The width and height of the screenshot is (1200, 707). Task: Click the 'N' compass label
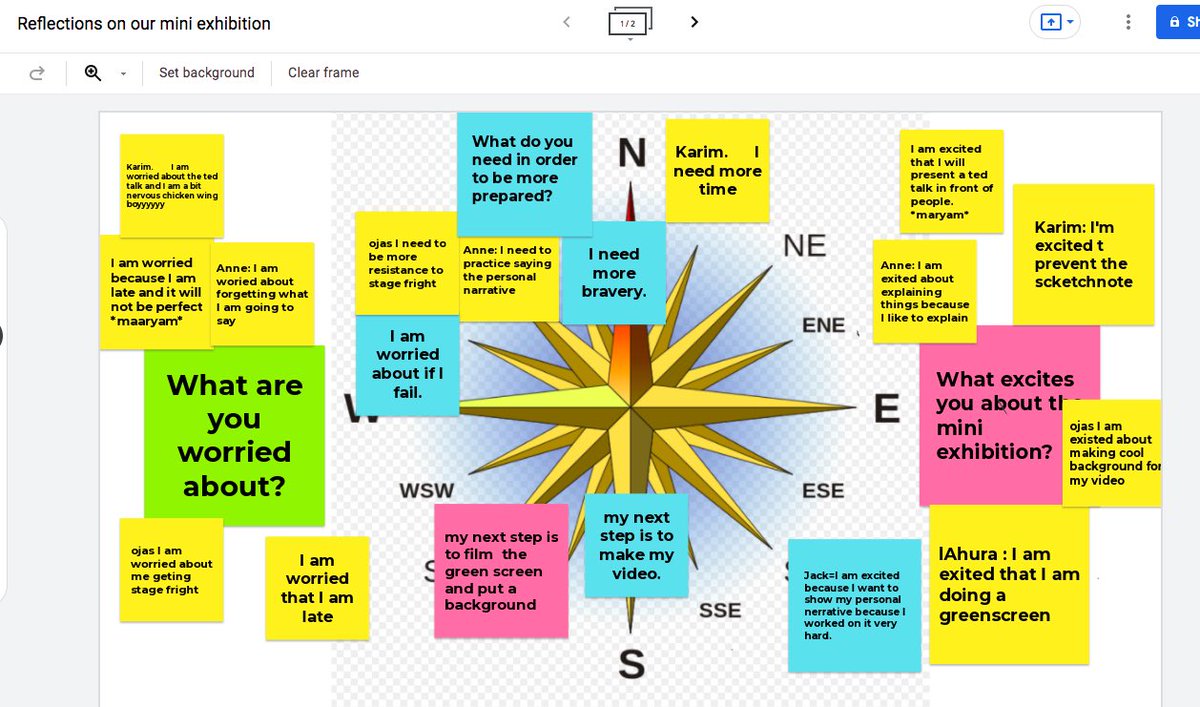(631, 153)
